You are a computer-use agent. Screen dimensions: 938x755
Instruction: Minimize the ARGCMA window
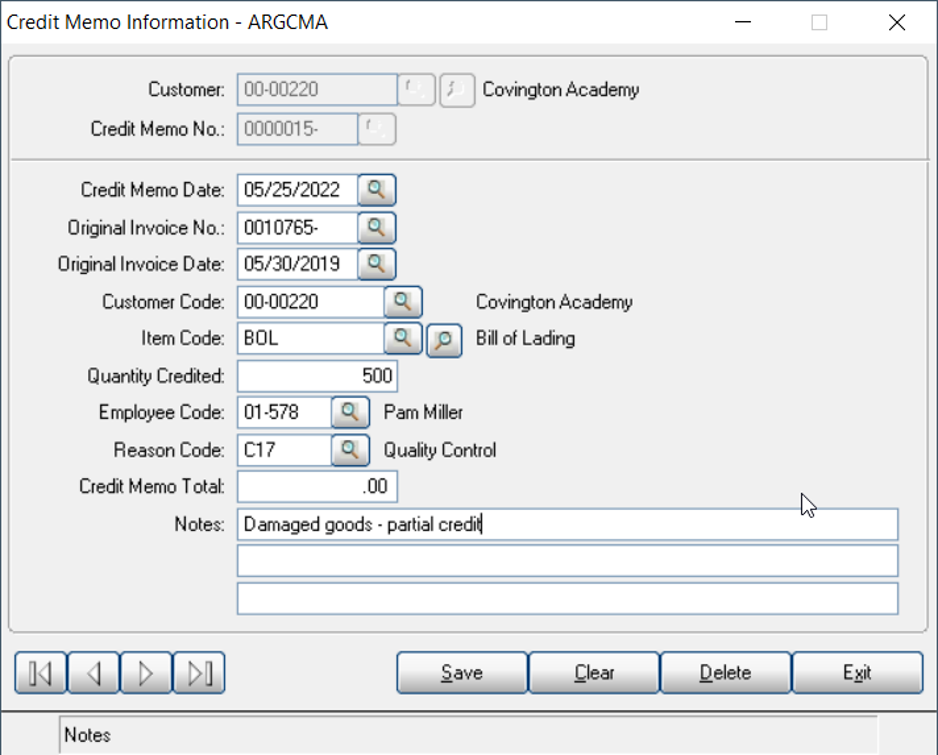tap(743, 23)
